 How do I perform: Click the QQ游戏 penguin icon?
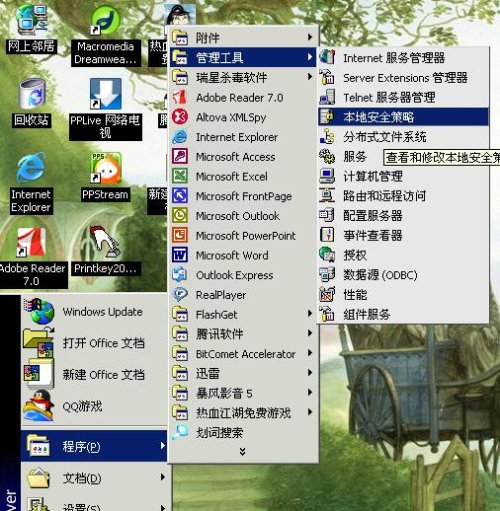39,405
